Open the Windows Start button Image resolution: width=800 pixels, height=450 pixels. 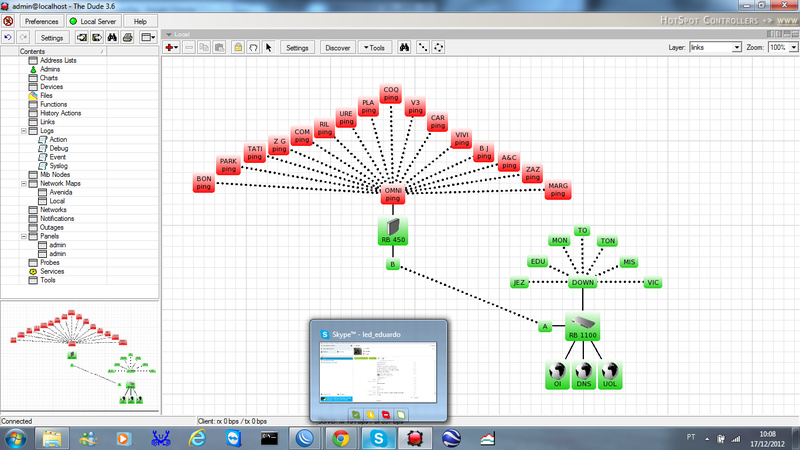[15, 438]
